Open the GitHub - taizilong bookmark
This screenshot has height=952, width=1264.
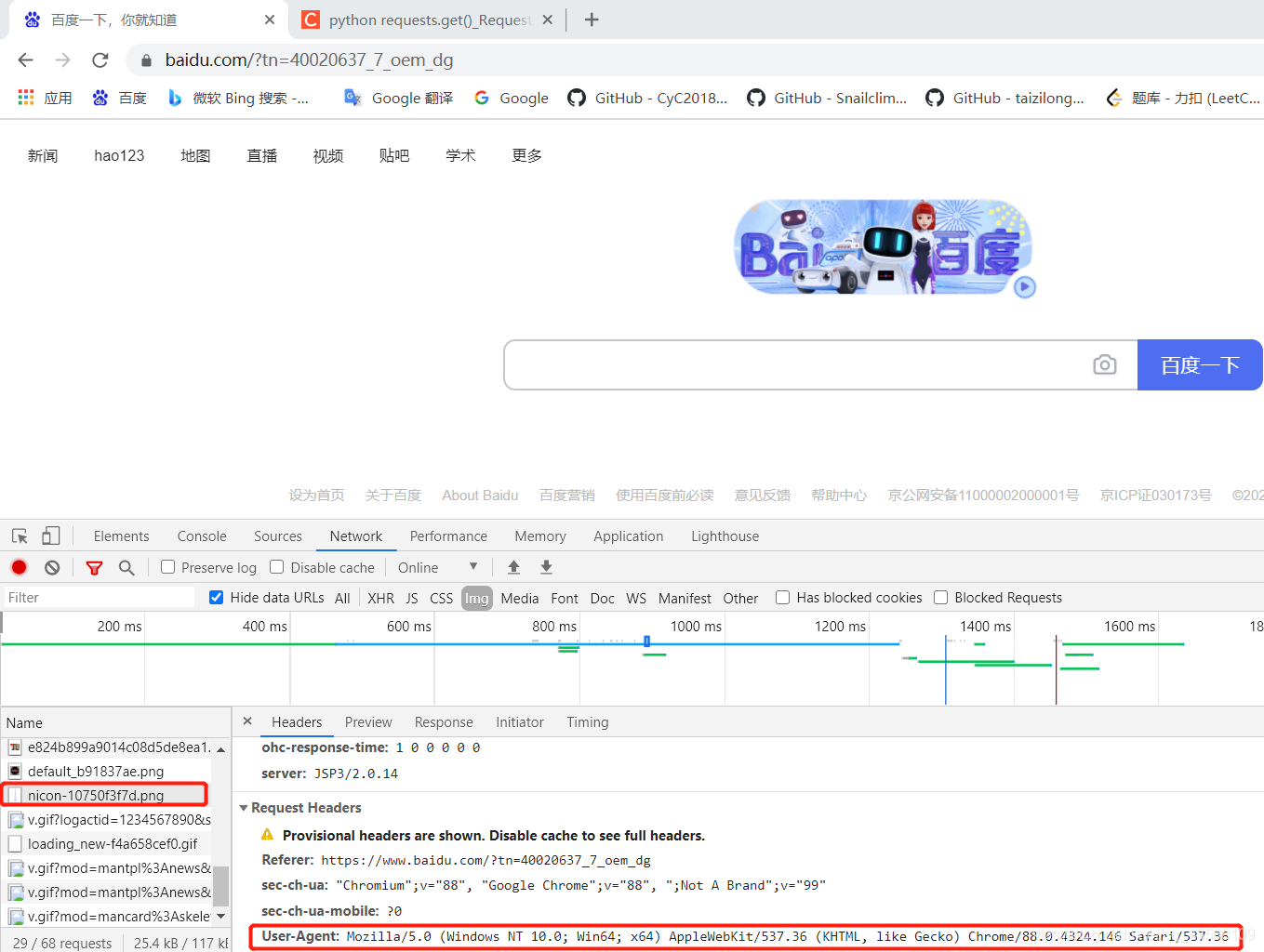point(1005,98)
